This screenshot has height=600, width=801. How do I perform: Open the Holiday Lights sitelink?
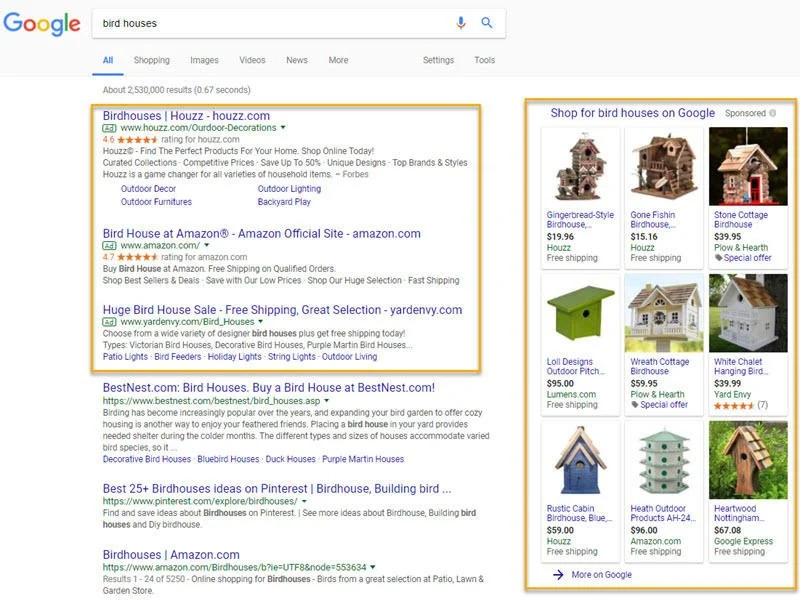tap(234, 357)
